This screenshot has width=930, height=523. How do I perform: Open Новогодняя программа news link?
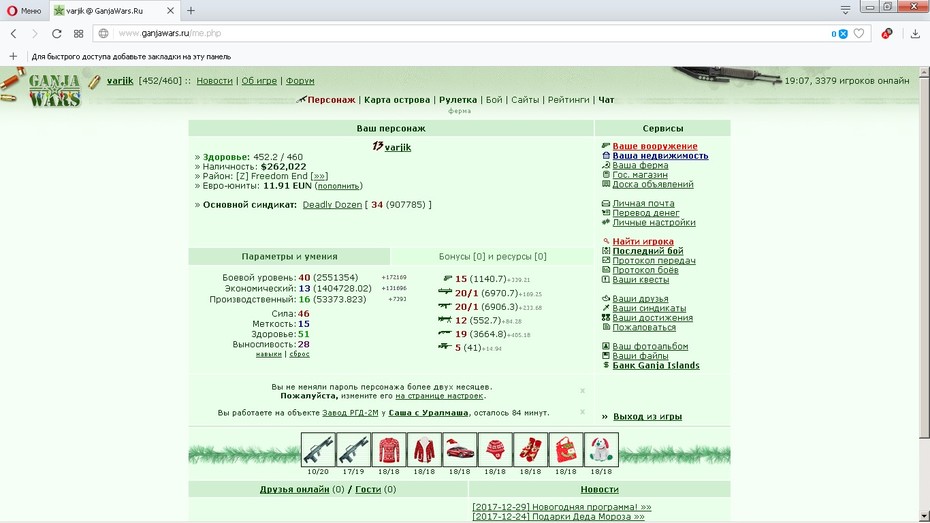pos(562,507)
